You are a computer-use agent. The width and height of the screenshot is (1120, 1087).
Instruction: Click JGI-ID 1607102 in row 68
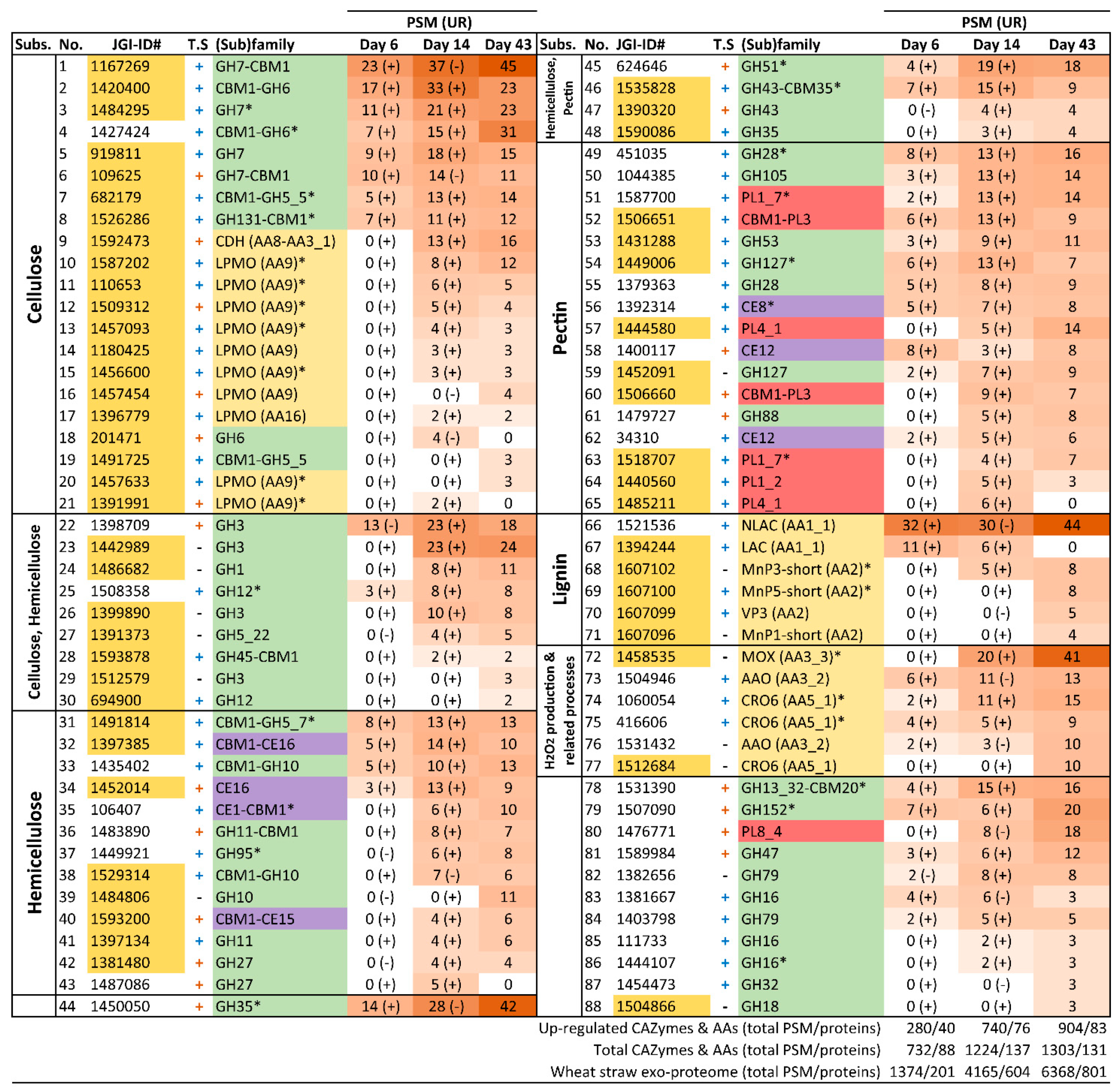[646, 569]
